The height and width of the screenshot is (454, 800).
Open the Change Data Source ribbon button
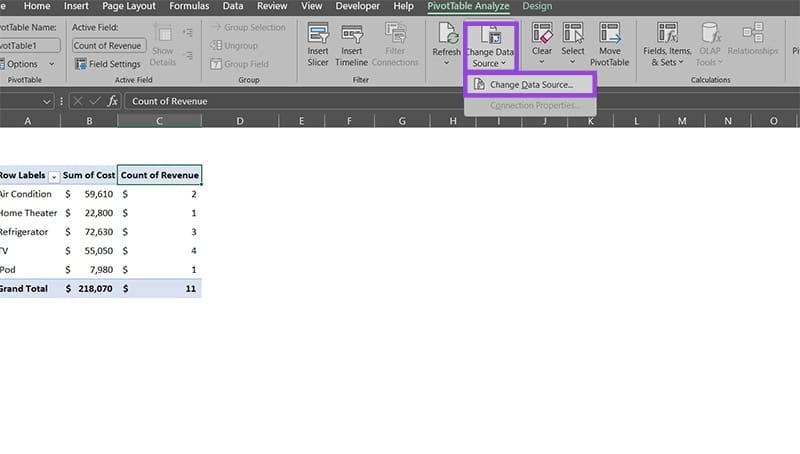tap(490, 46)
